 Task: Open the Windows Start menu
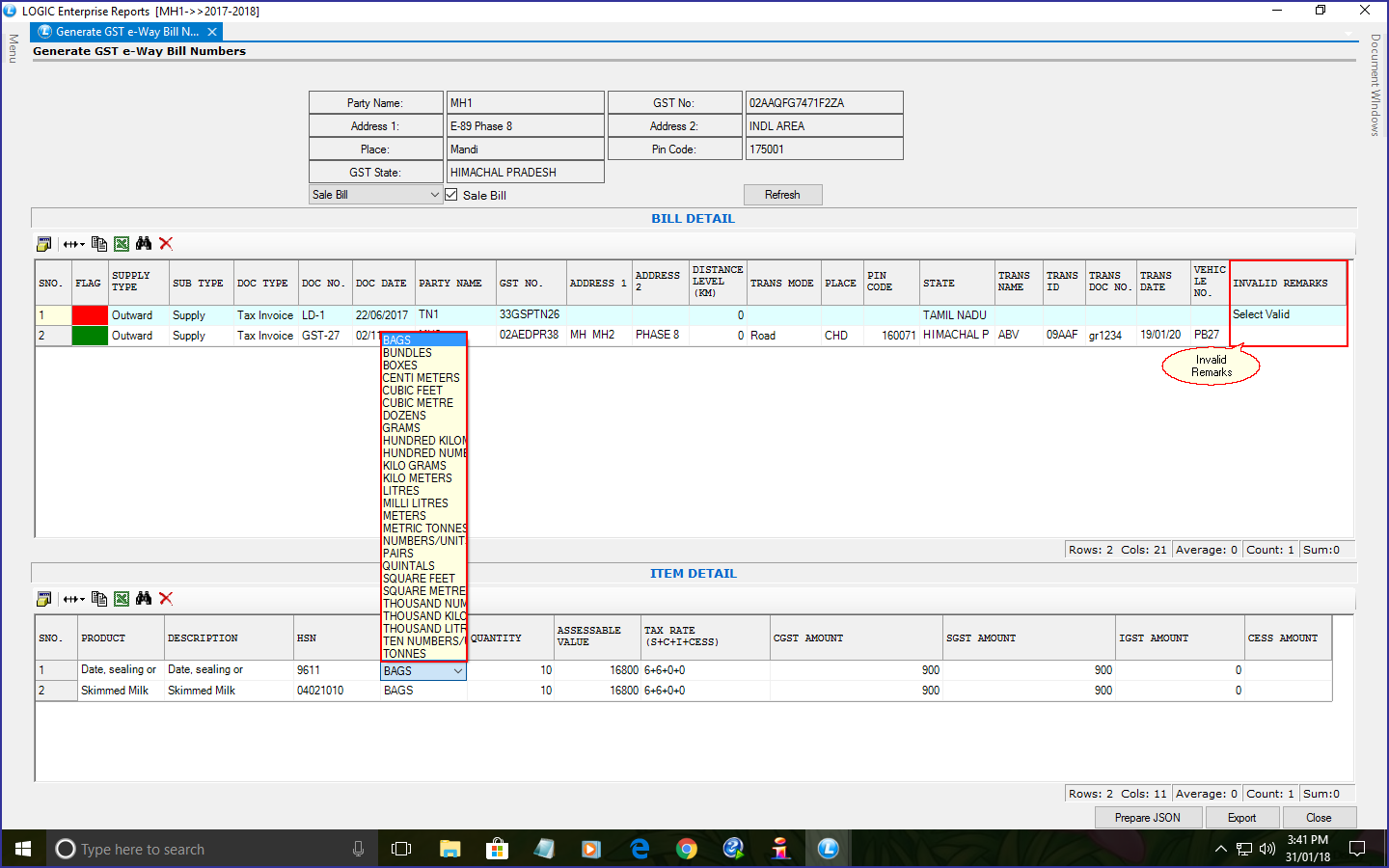point(23,849)
